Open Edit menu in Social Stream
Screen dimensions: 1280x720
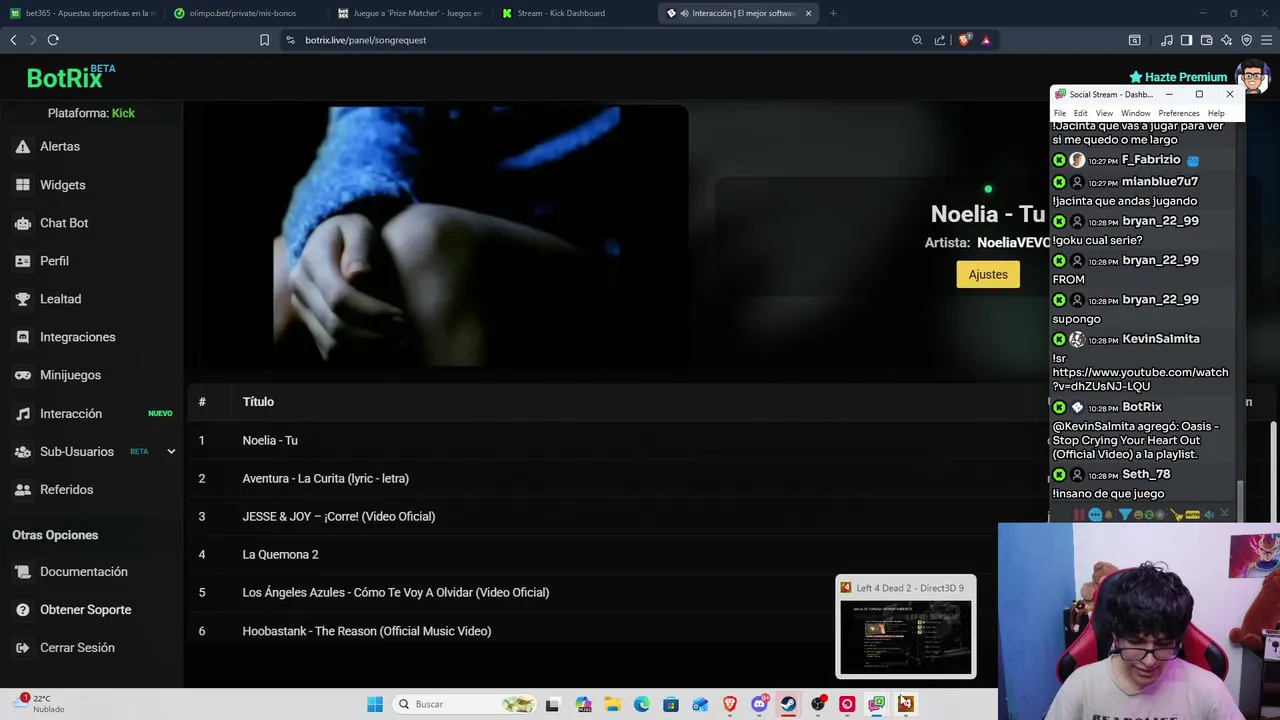tap(1081, 113)
